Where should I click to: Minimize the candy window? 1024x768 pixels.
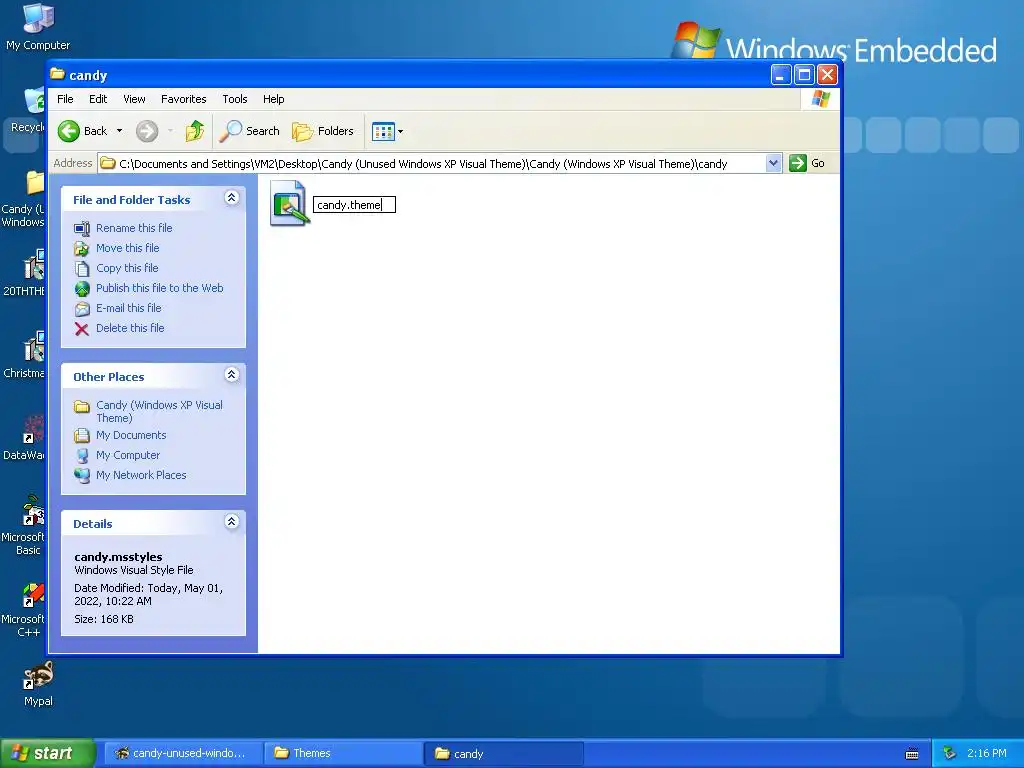(780, 75)
